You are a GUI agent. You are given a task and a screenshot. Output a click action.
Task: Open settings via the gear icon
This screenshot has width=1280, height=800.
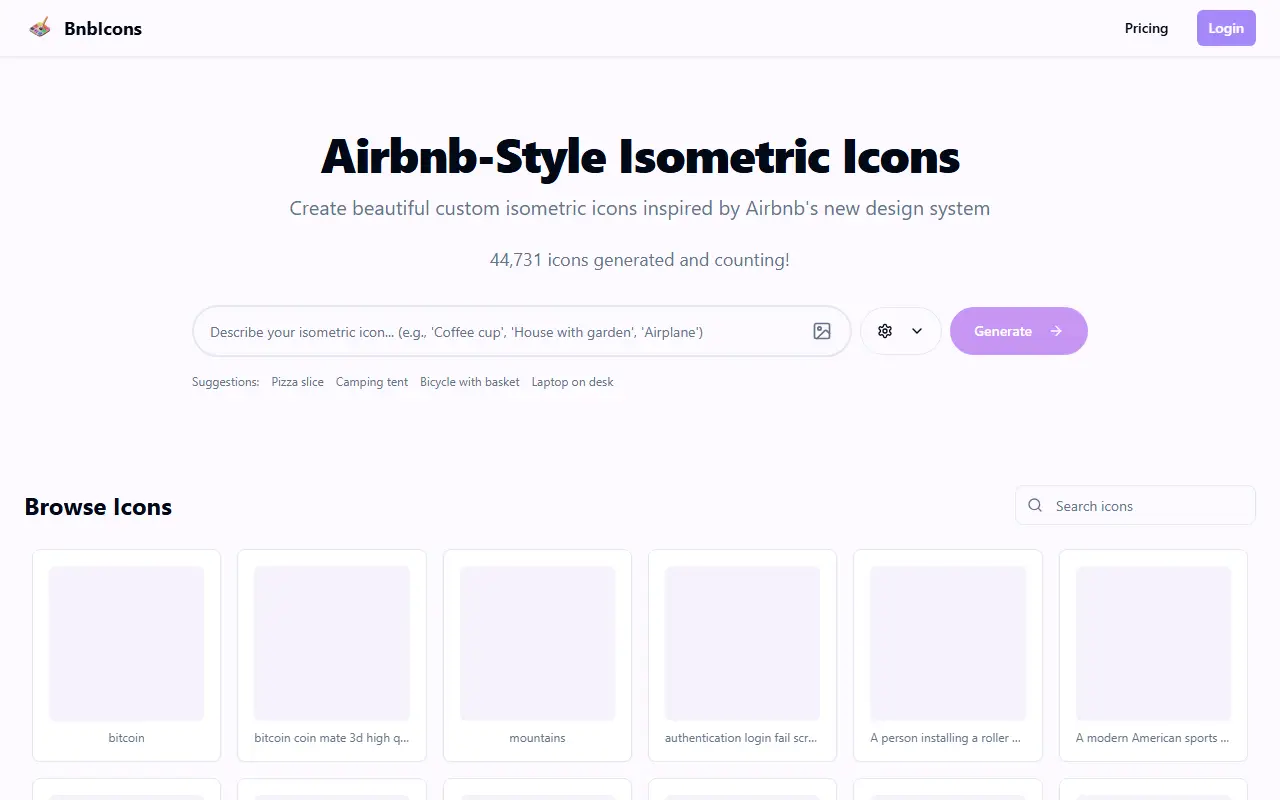click(885, 331)
